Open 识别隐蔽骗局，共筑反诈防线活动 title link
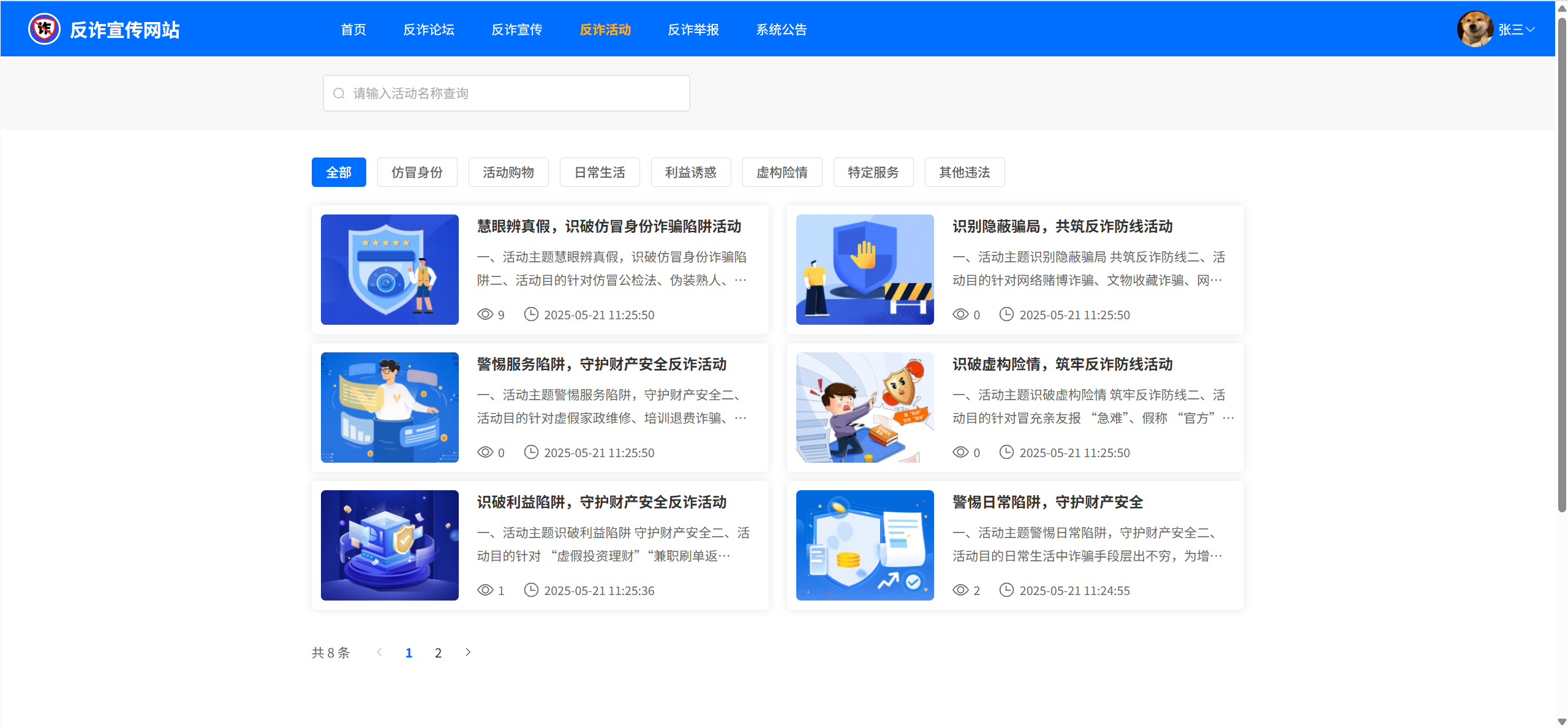Screen dimensions: 1568x728 pos(1062,227)
